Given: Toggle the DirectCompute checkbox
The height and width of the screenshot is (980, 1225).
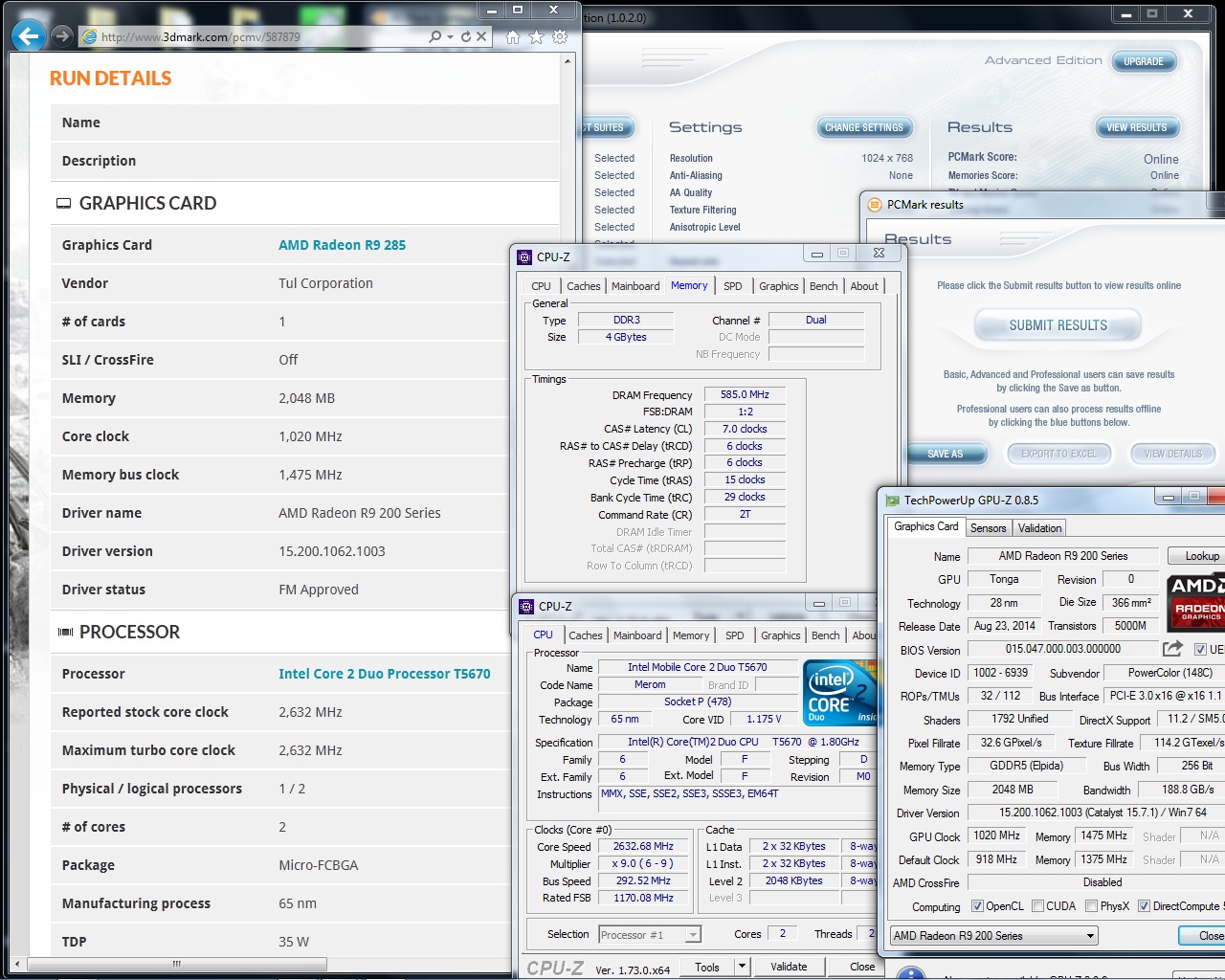Looking at the screenshot, I should pyautogui.click(x=1144, y=905).
